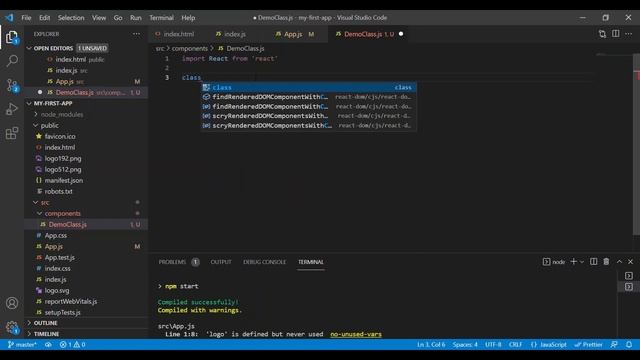This screenshot has height=360, width=640.
Task: Click the no-unused-vars link in terminal
Action: (356, 334)
